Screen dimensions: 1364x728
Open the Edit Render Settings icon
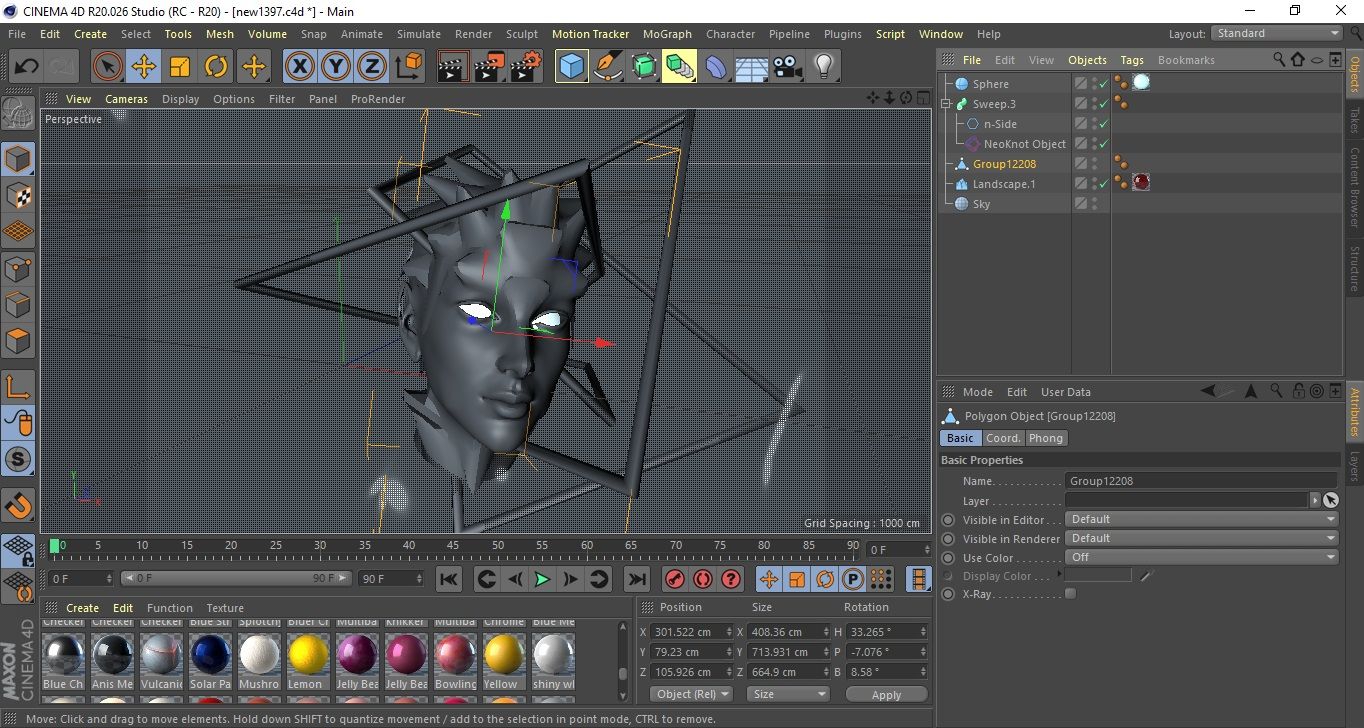(525, 67)
